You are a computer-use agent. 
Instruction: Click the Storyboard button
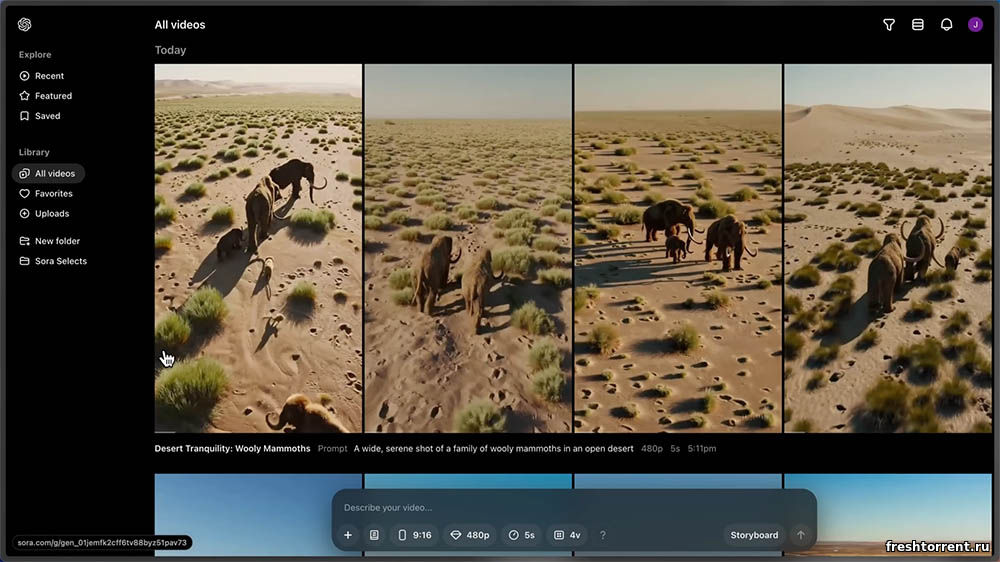point(754,535)
